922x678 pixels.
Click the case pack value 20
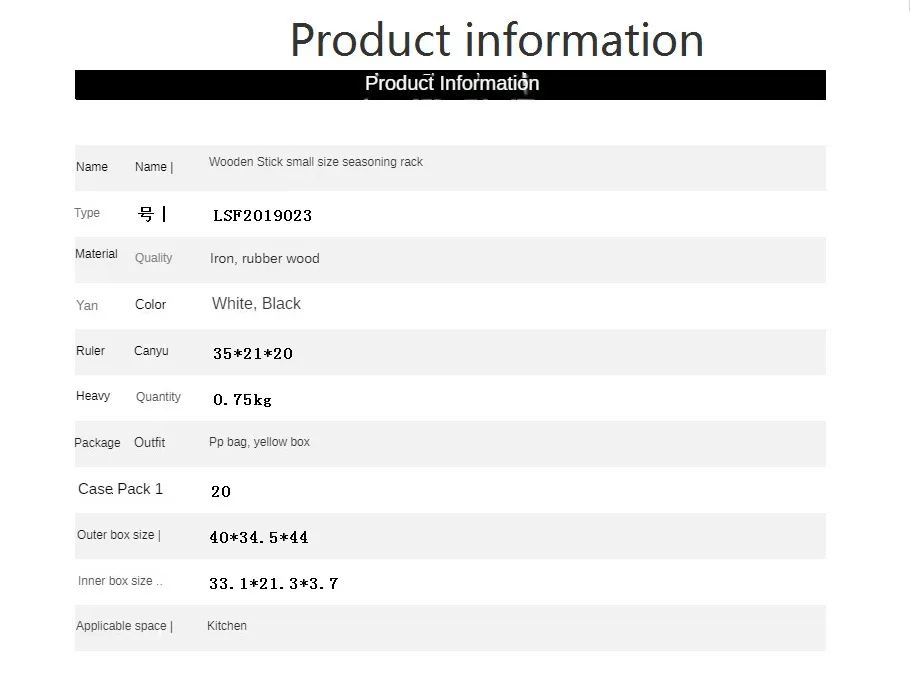click(221, 491)
